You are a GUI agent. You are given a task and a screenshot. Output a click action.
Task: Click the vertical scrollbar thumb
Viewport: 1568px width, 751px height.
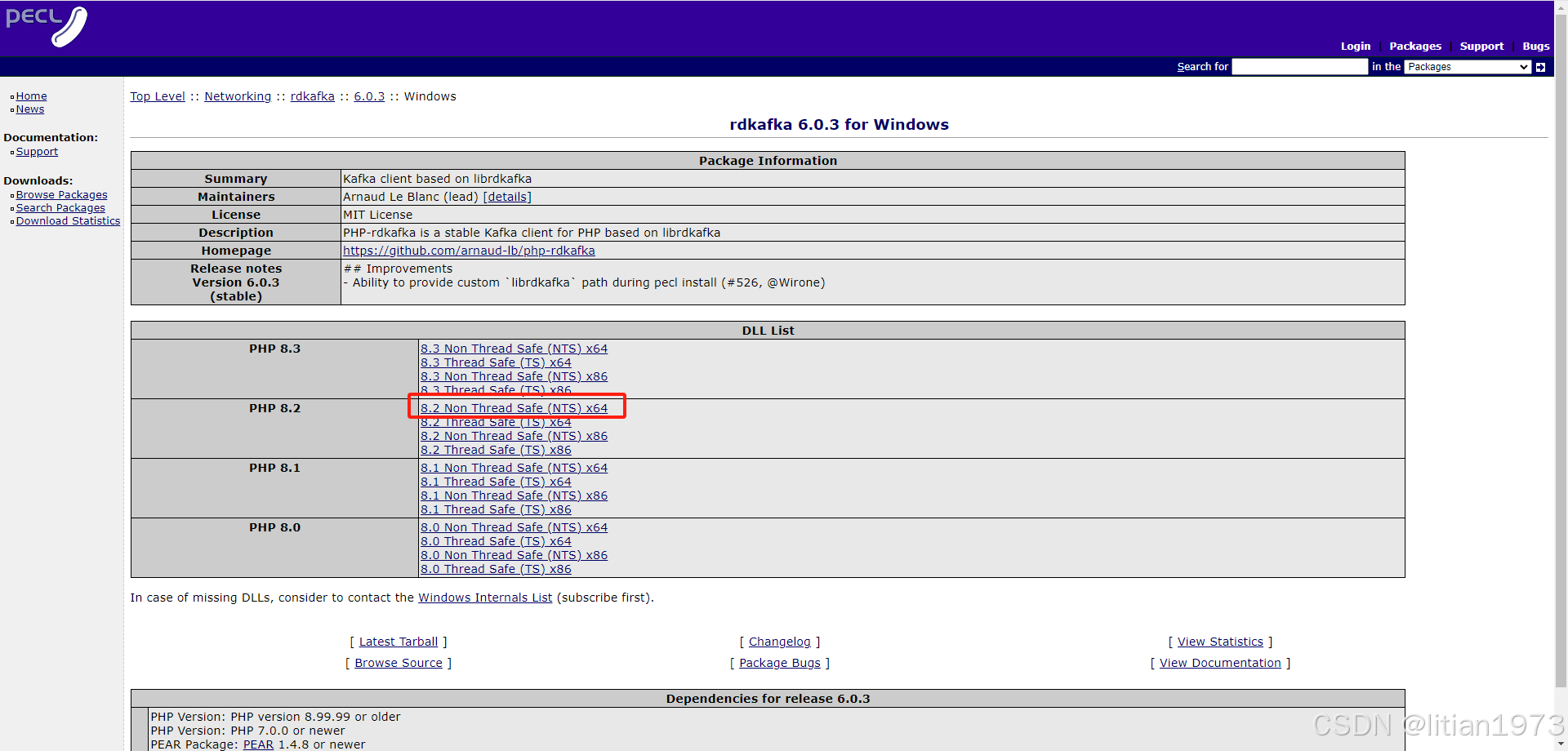coord(1561,351)
